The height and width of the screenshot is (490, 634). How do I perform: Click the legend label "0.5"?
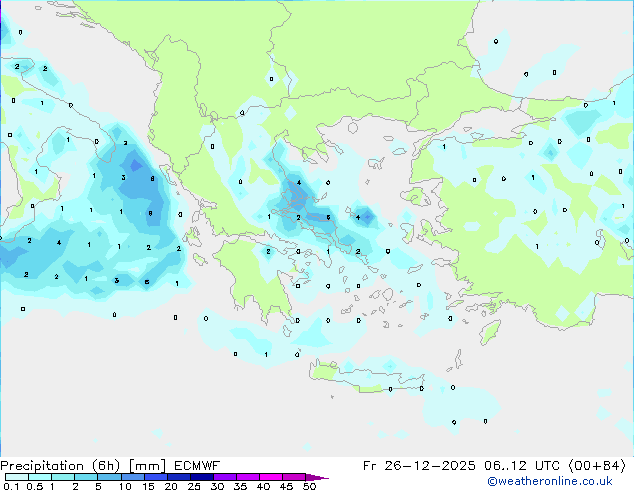click(35, 486)
